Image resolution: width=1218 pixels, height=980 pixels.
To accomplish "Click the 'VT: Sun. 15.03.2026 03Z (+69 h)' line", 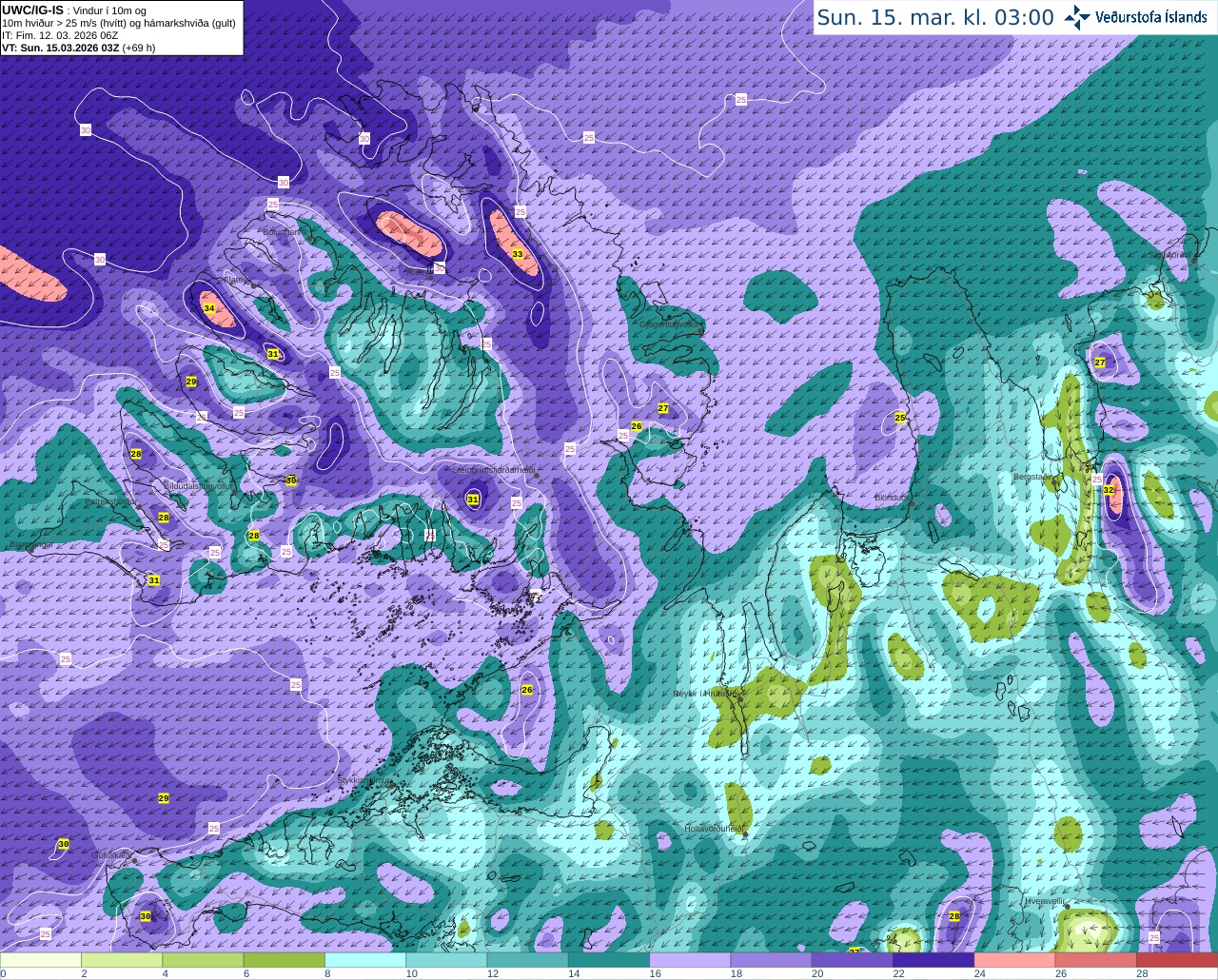I will coord(79,48).
